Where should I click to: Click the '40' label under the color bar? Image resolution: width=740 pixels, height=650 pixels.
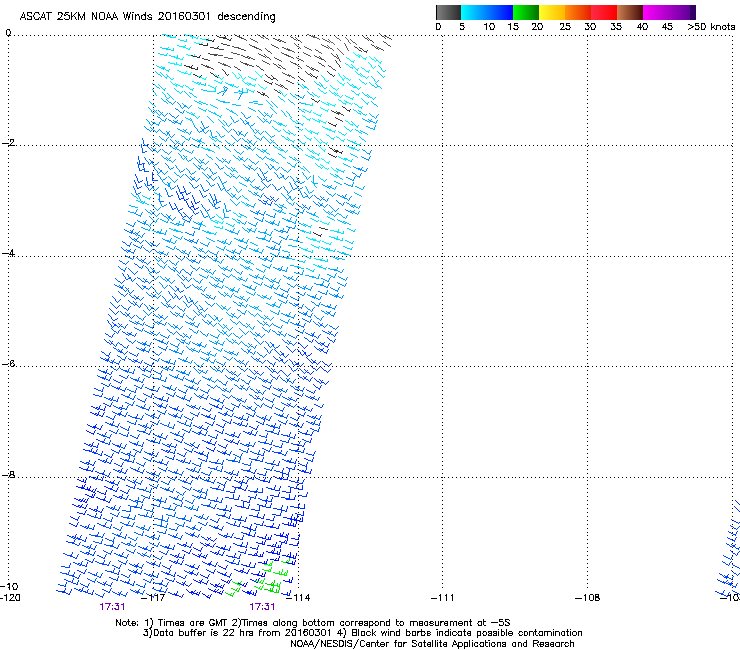(642, 27)
